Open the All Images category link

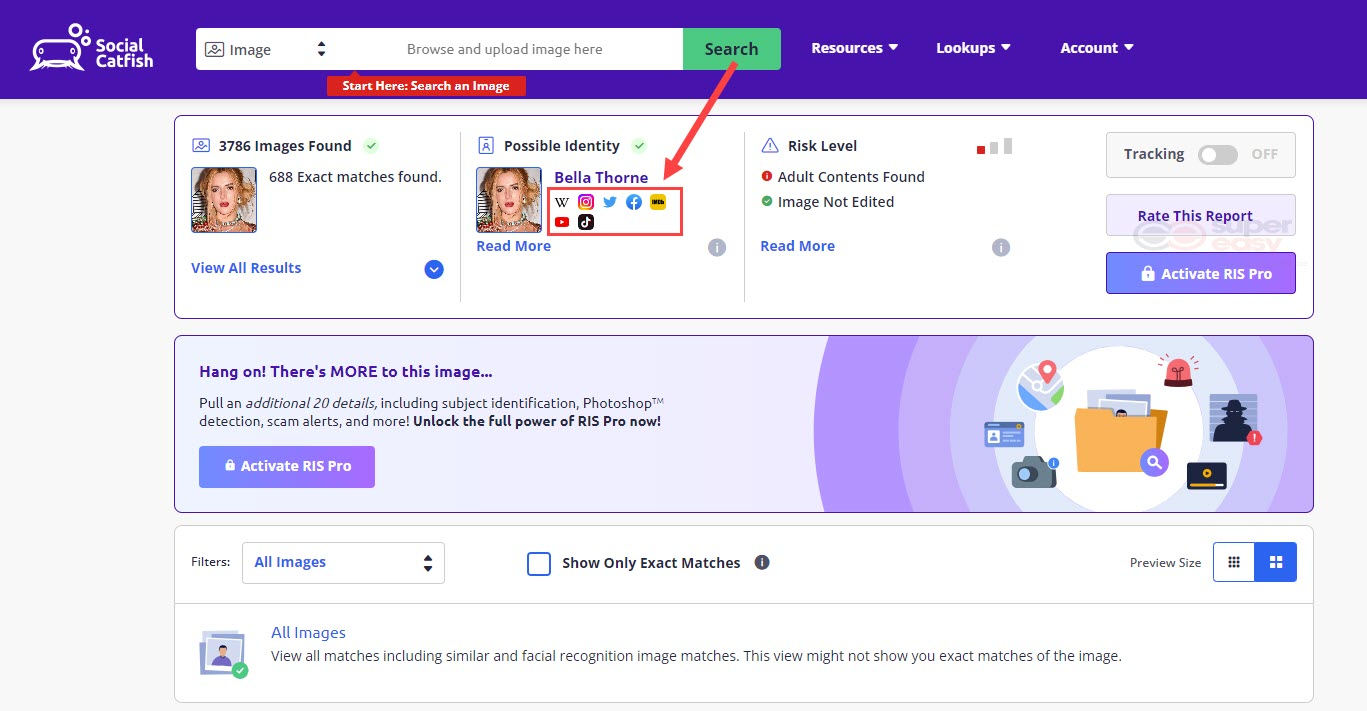tap(309, 633)
